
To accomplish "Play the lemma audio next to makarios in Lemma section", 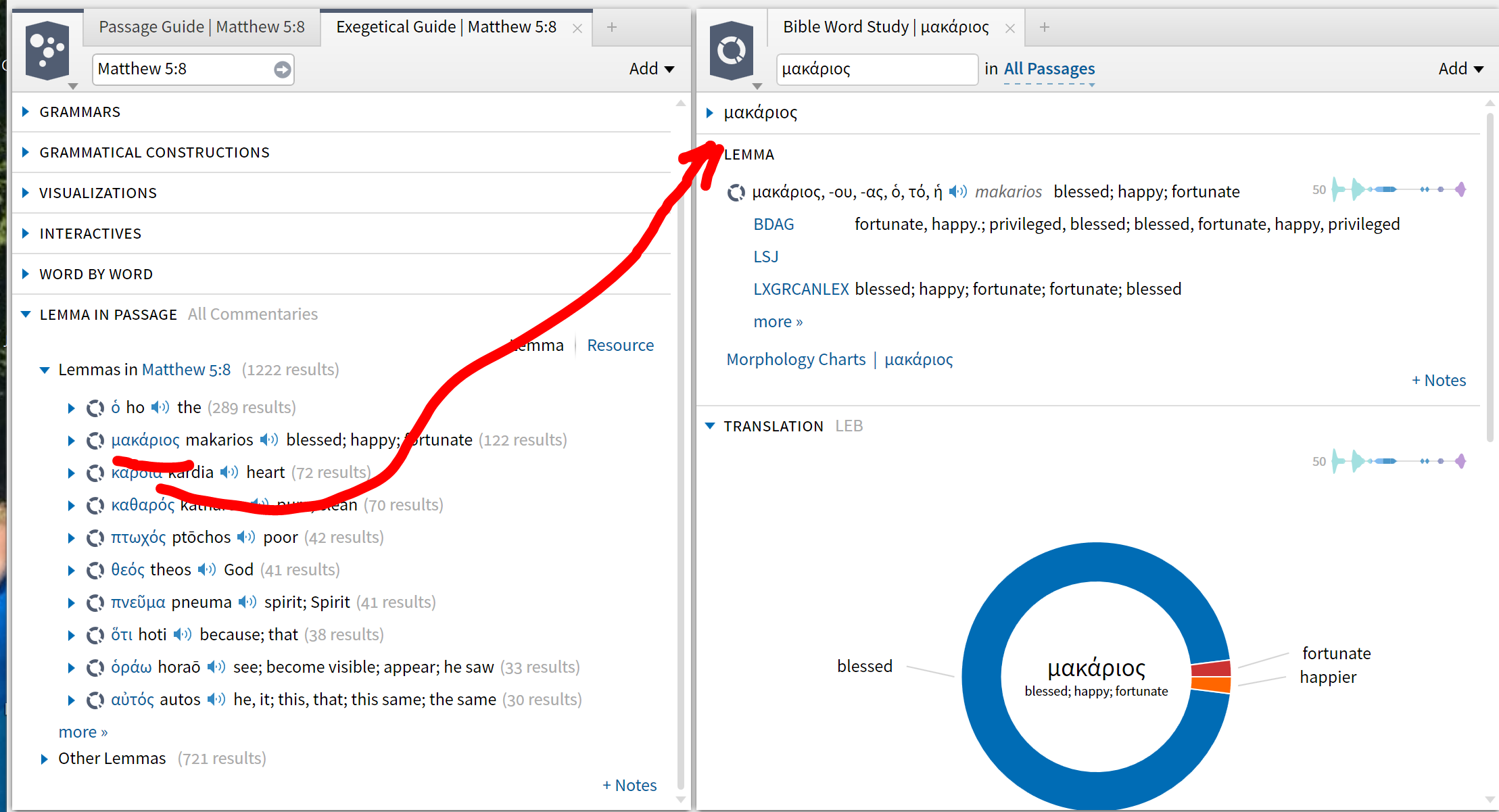I will point(957,192).
